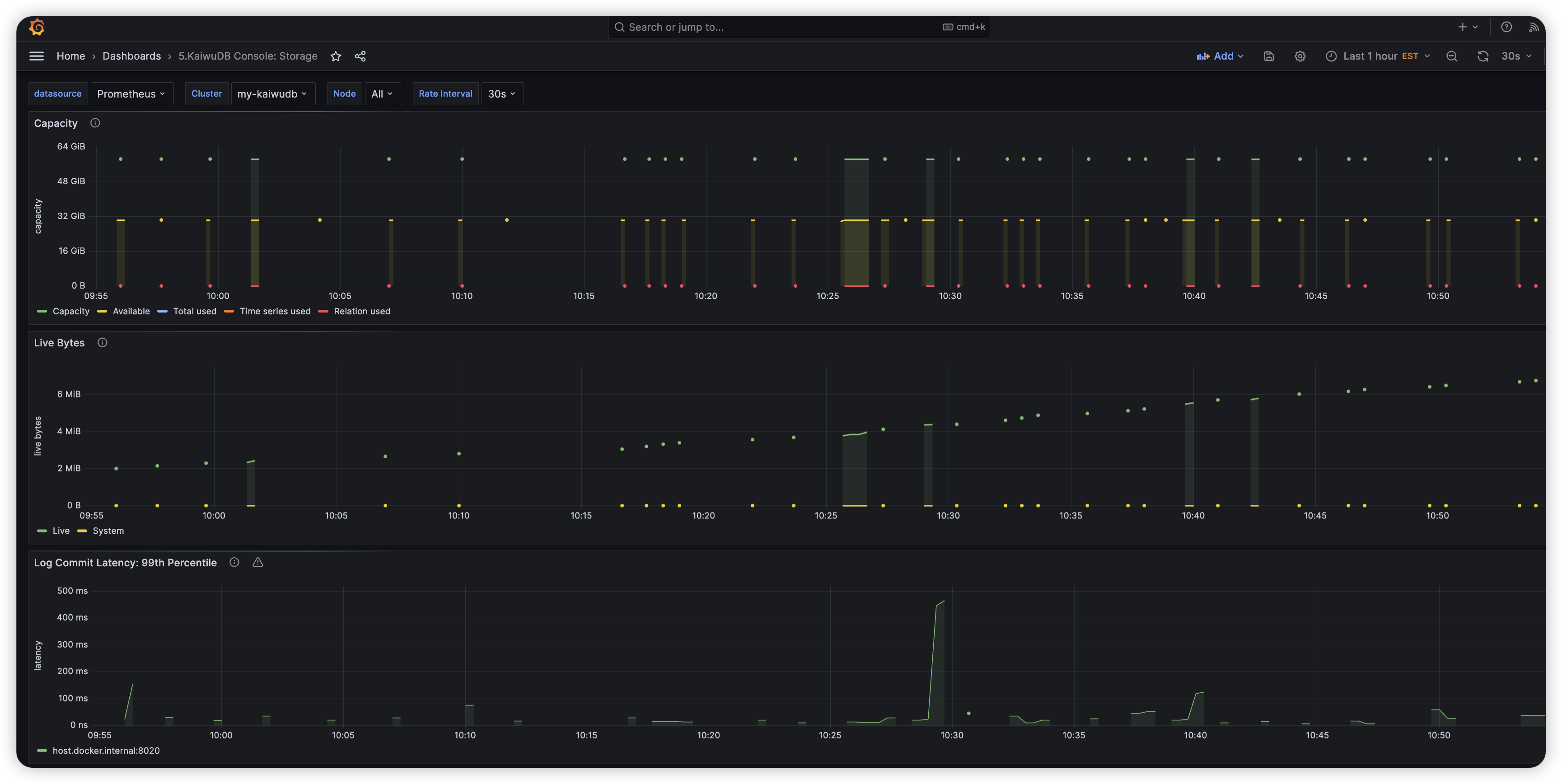Toggle the Capacity series legend item

[70, 311]
